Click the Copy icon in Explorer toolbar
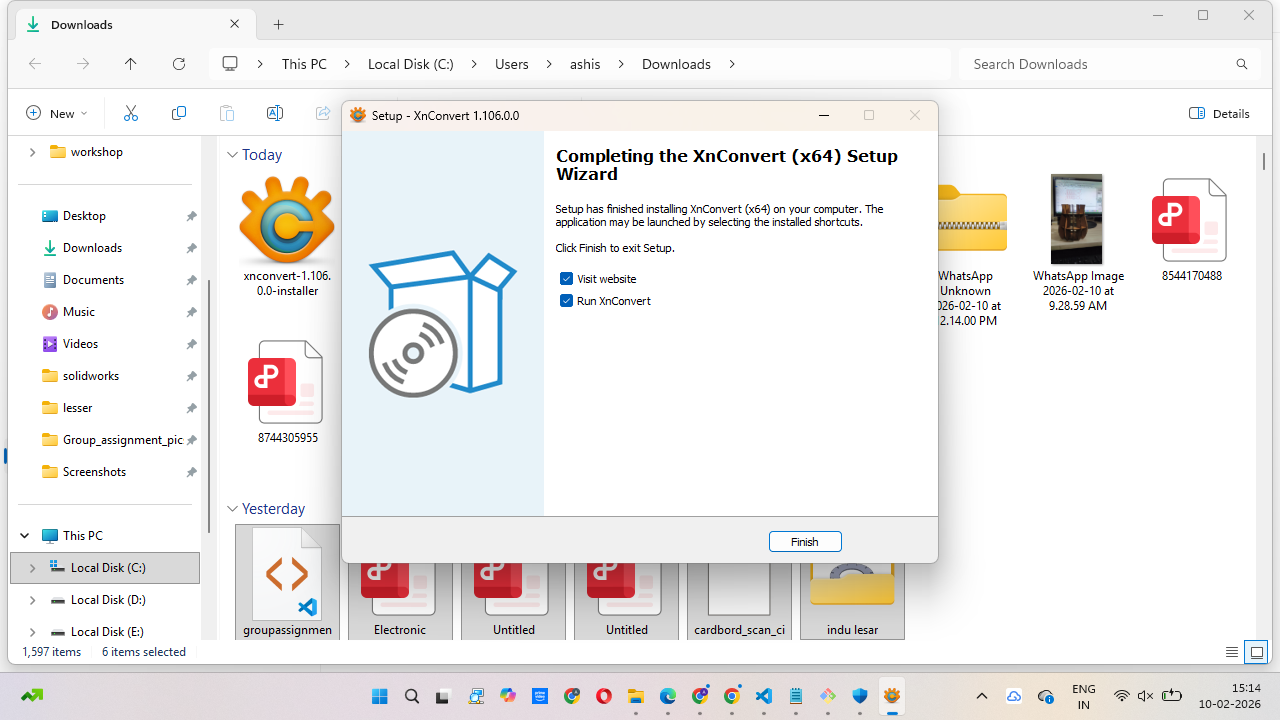Viewport: 1280px width, 720px height. click(x=179, y=113)
